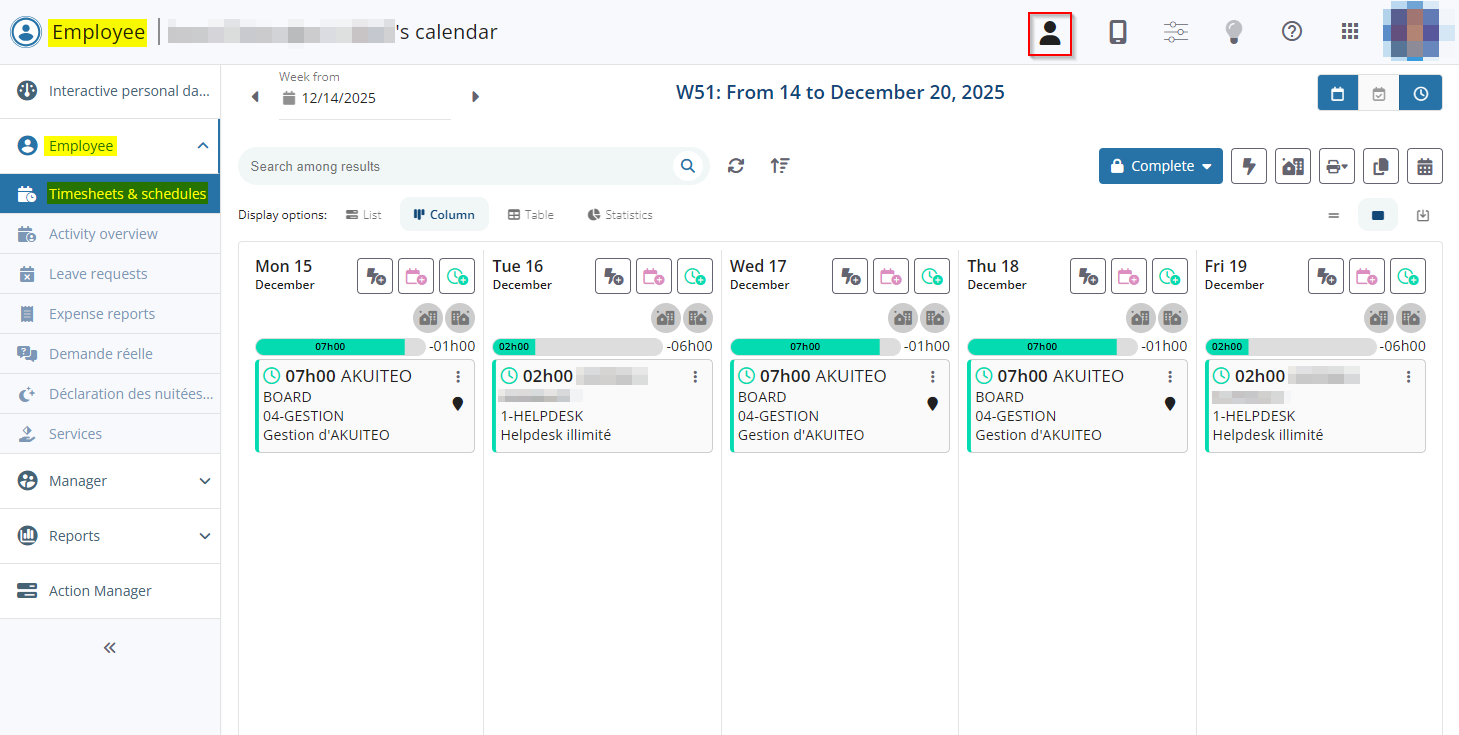
Task: Open the Complete dropdown button
Action: [x=1160, y=167]
